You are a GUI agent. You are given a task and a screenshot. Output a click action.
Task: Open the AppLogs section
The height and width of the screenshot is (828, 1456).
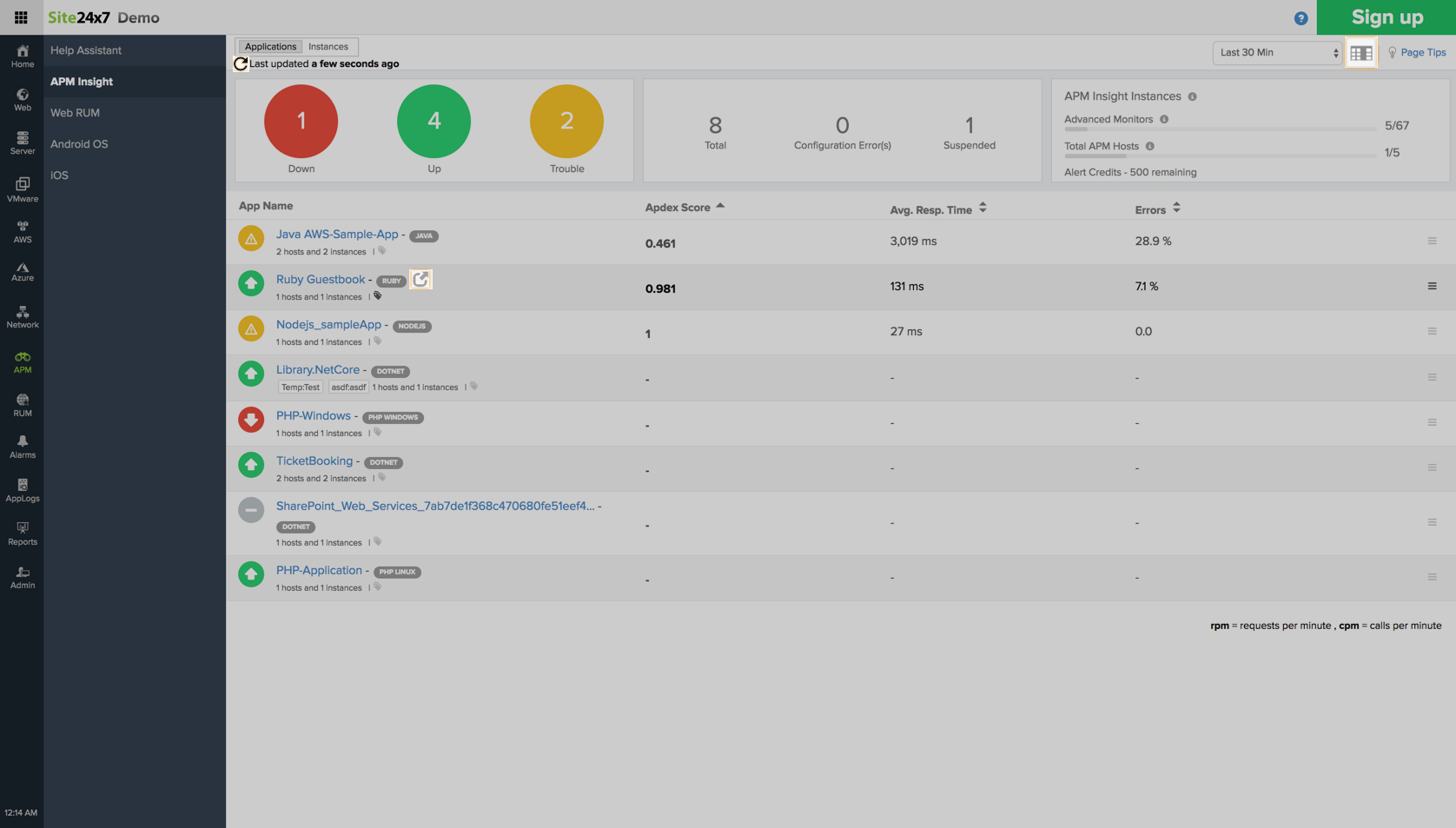click(23, 491)
